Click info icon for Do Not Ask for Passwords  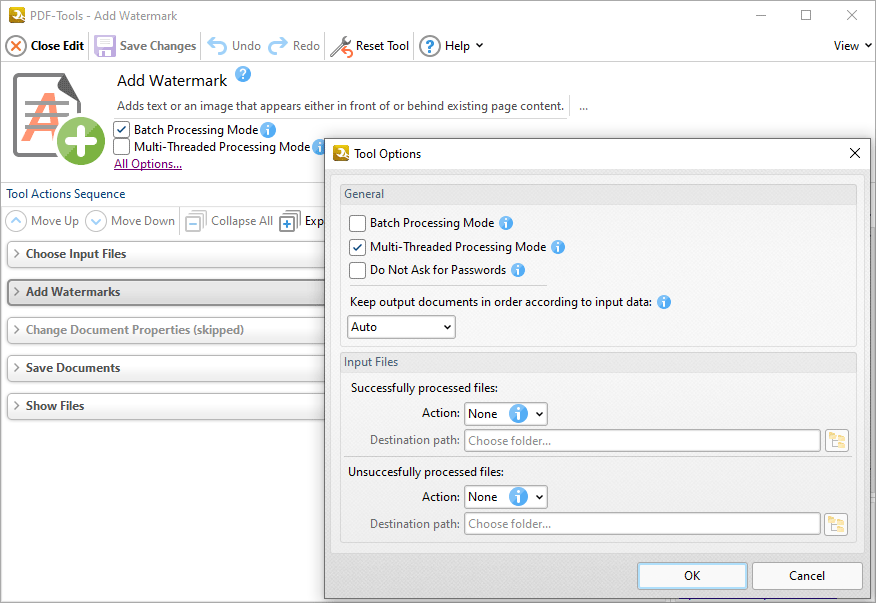(518, 270)
